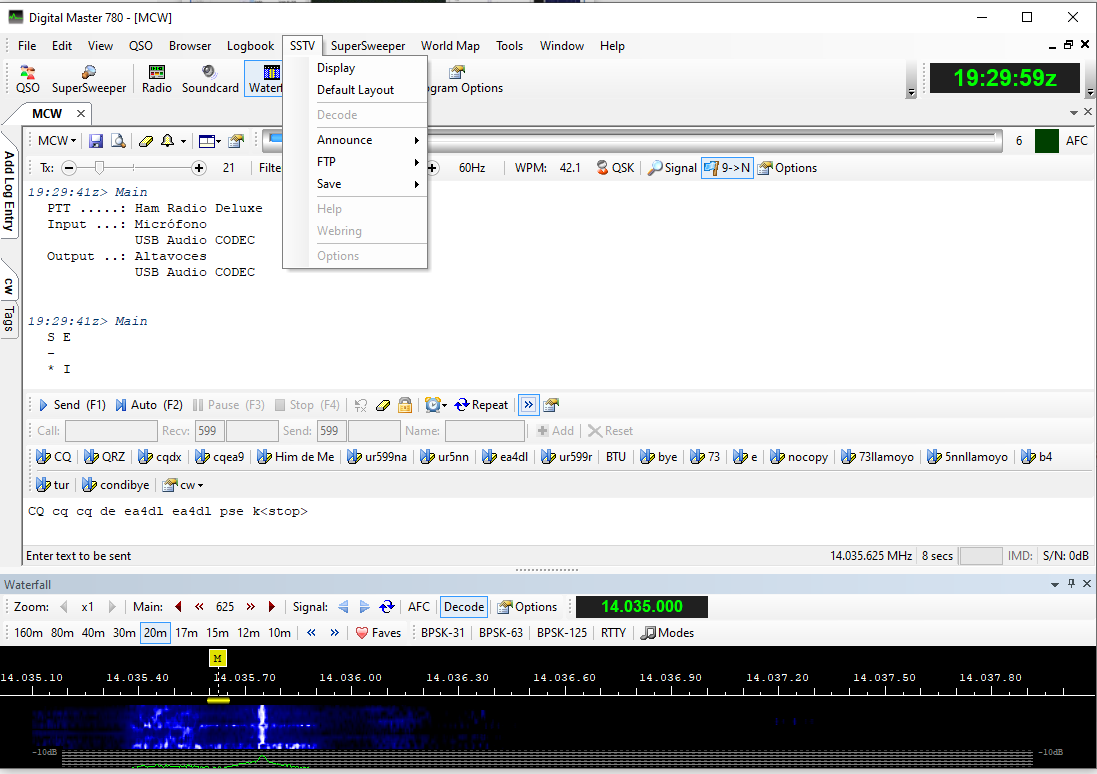The image size is (1097, 774).
Task: Open SuperSweeper from the main toolbar
Action: [x=89, y=79]
